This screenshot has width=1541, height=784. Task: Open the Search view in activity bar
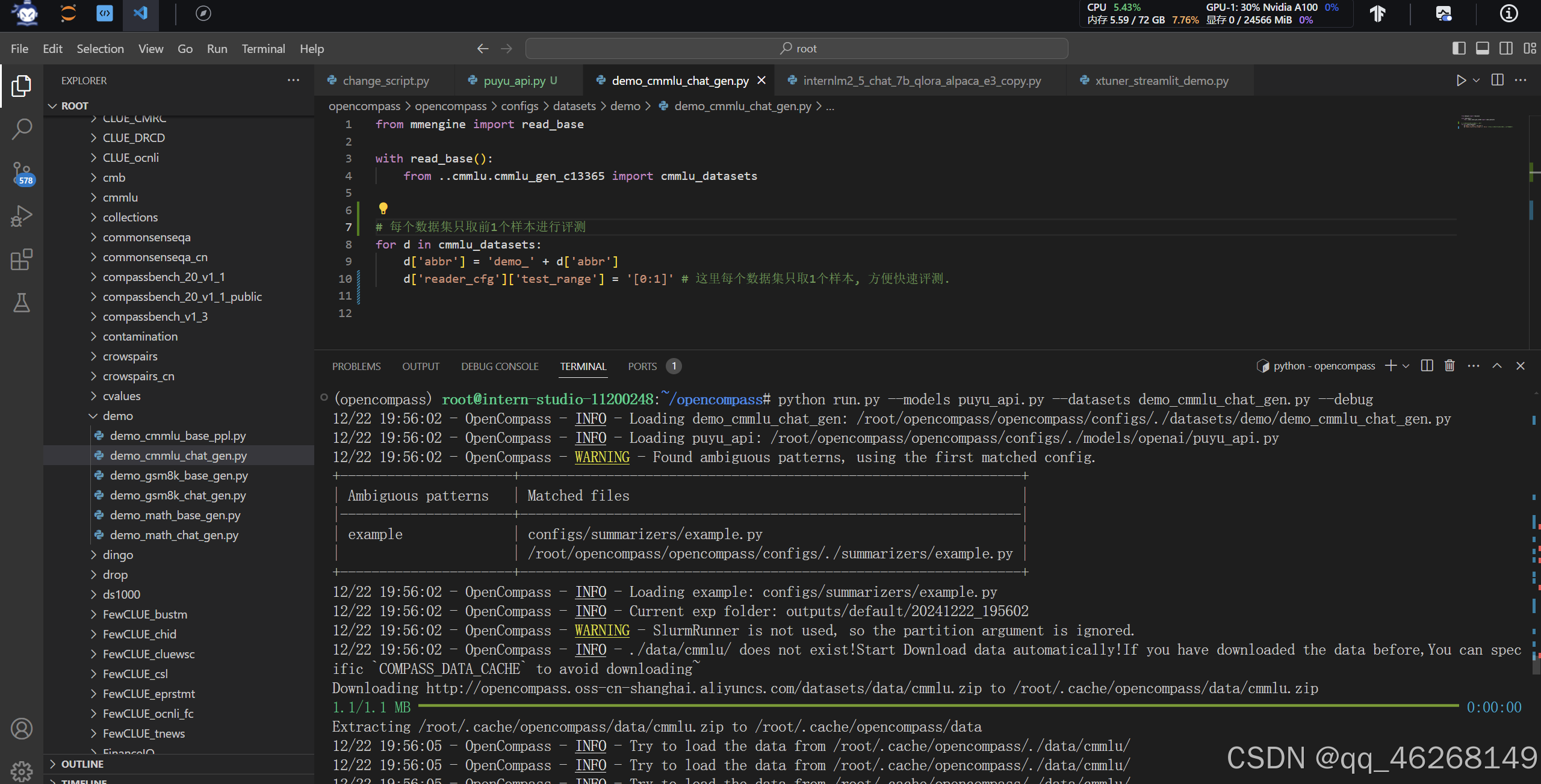tap(22, 129)
